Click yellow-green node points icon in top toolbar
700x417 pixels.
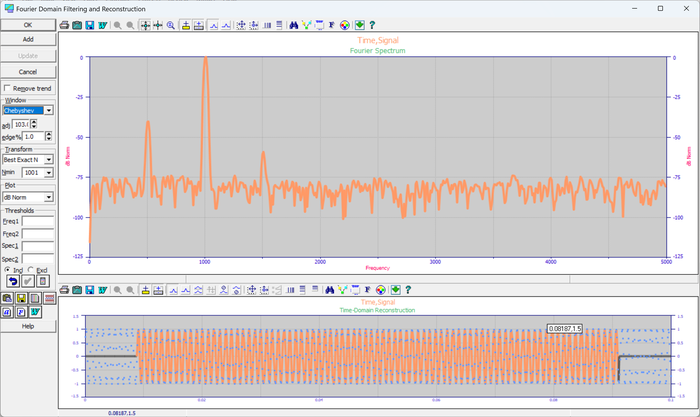(x=306, y=25)
